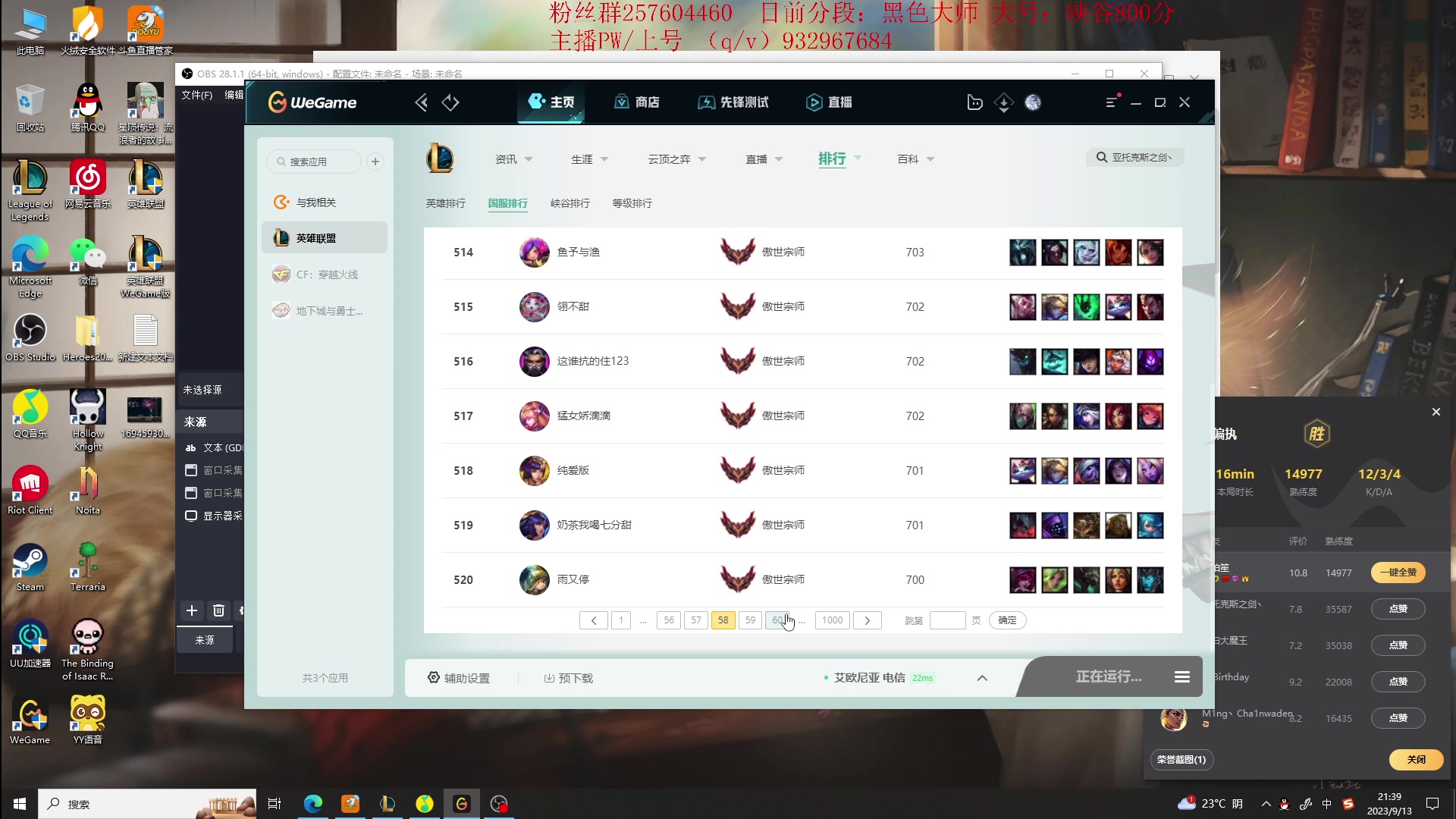Delete source with OBS trash icon
This screenshot has height=819, width=1456.
[218, 610]
